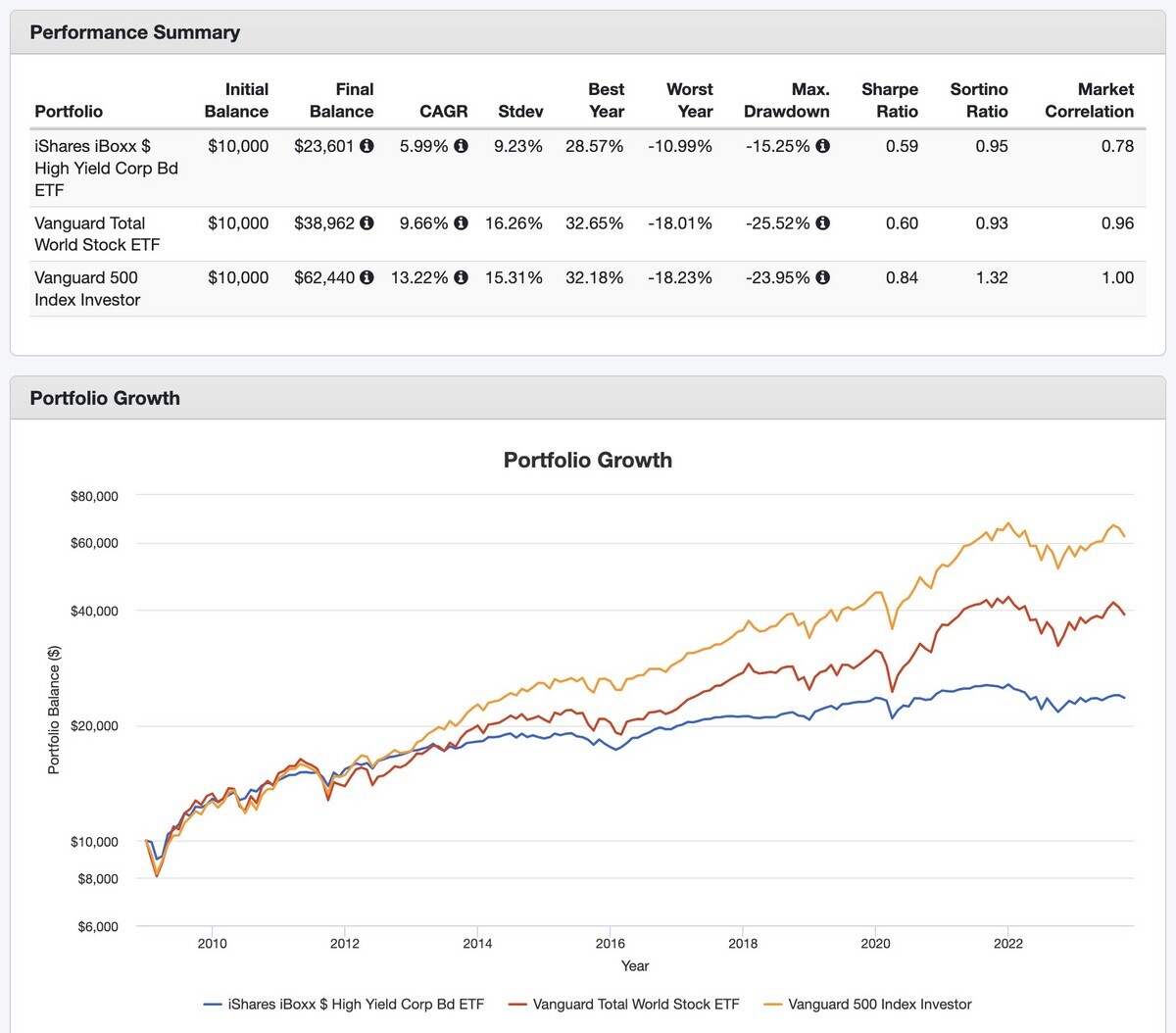
Task: Click the -18.01% worst year value
Action: [x=680, y=223]
